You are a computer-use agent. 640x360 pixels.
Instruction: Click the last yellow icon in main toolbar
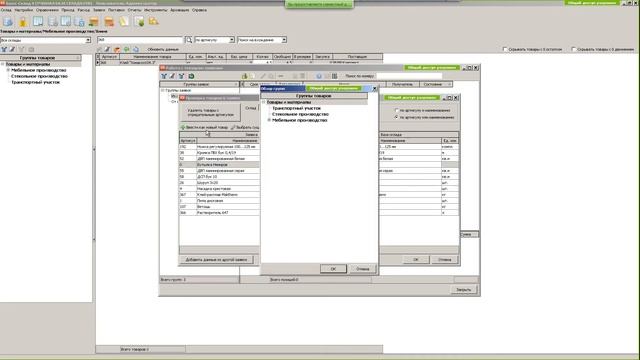[x=153, y=22]
